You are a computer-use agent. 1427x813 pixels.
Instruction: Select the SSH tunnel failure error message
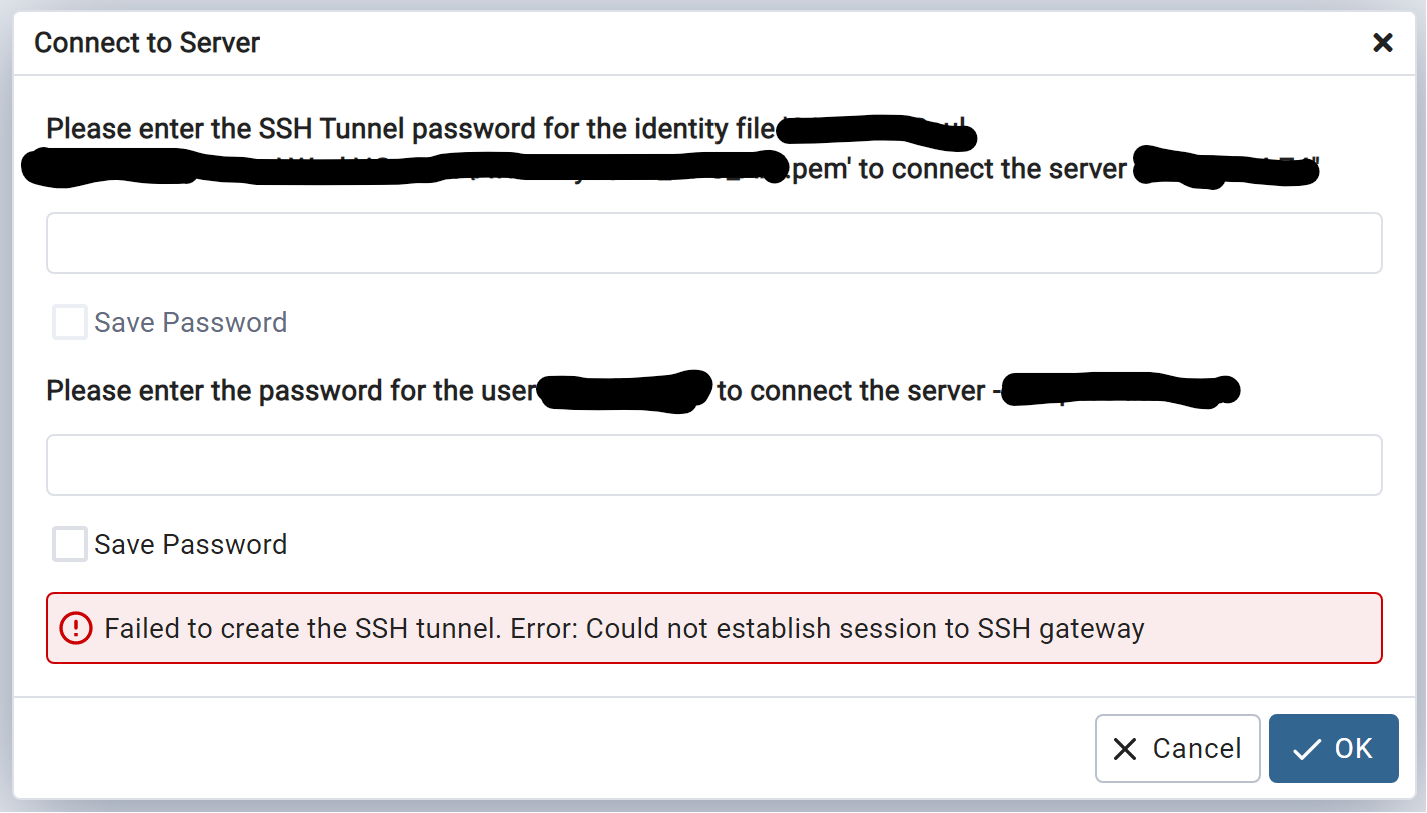tap(624, 629)
